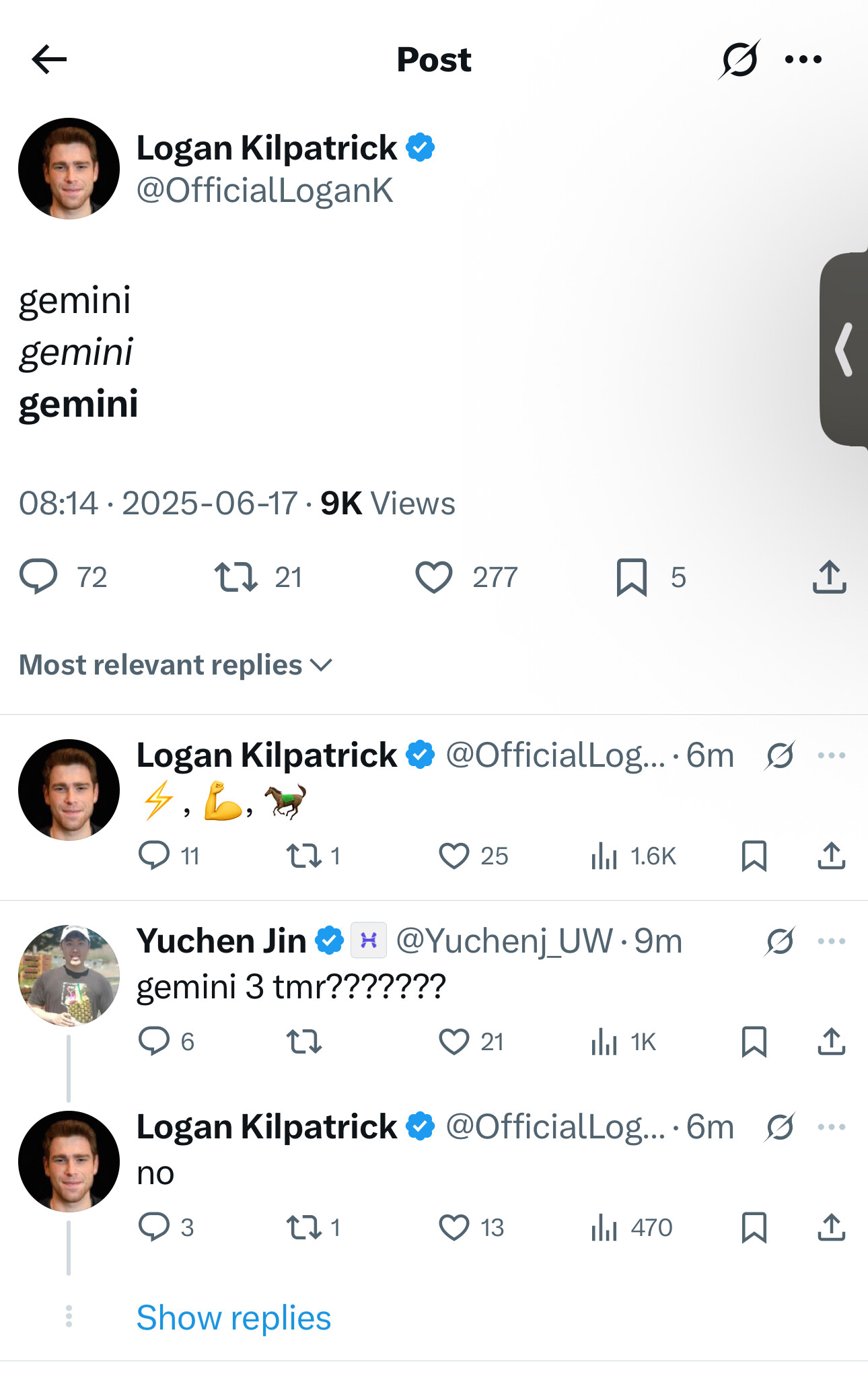Tap the Grok icon in the header
868x1374 pixels.
click(x=739, y=59)
